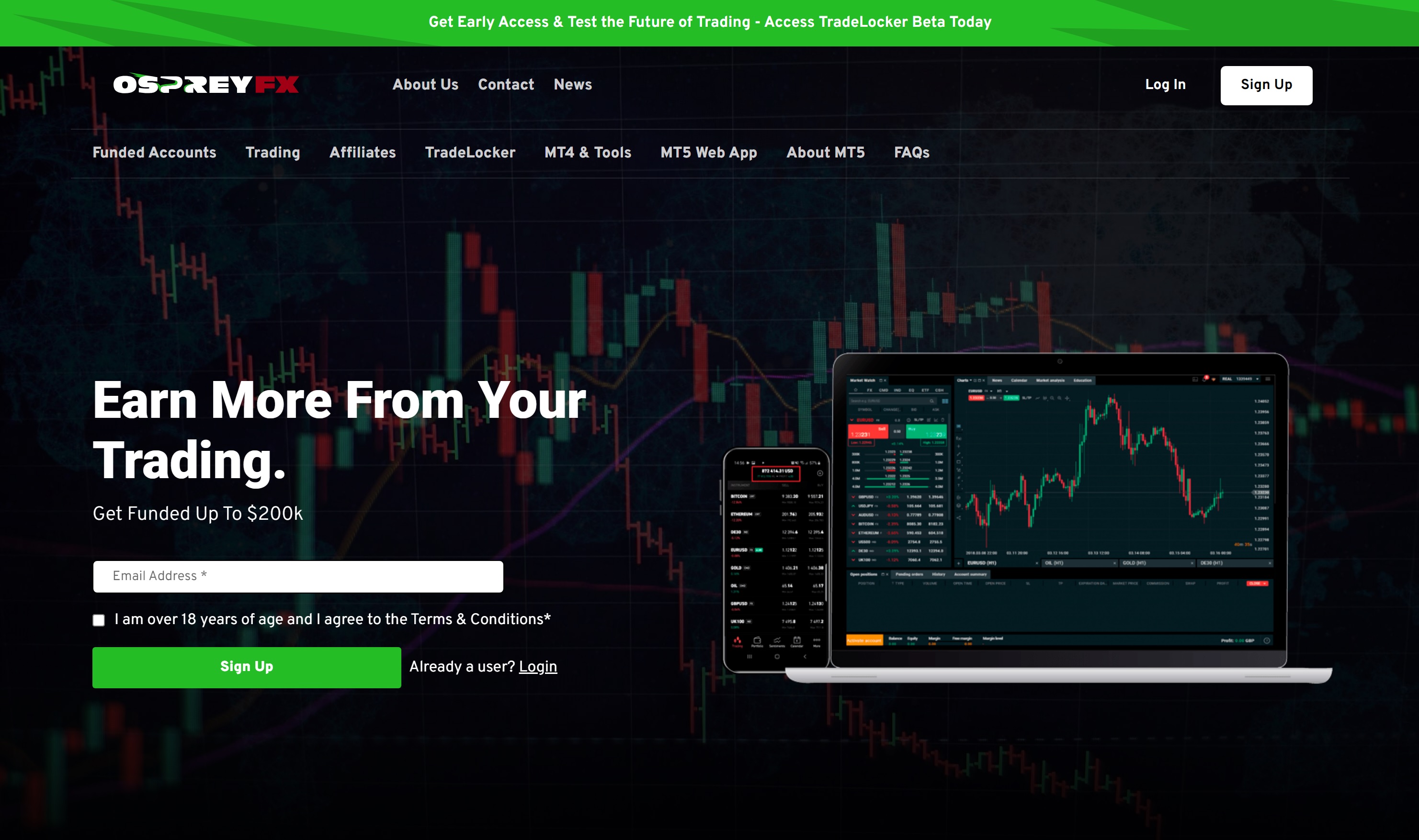
Task: Select the About Us menu item
Action: 425,85
